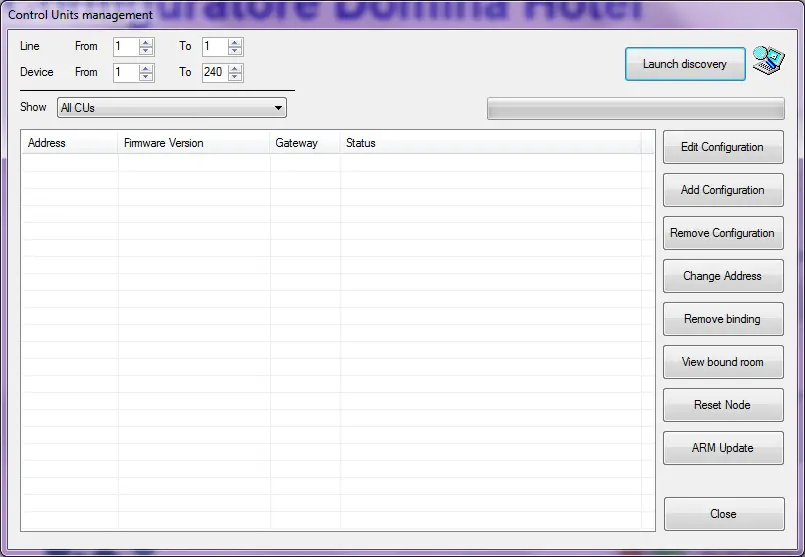Click the Status column header
805x557 pixels.
tap(490, 143)
